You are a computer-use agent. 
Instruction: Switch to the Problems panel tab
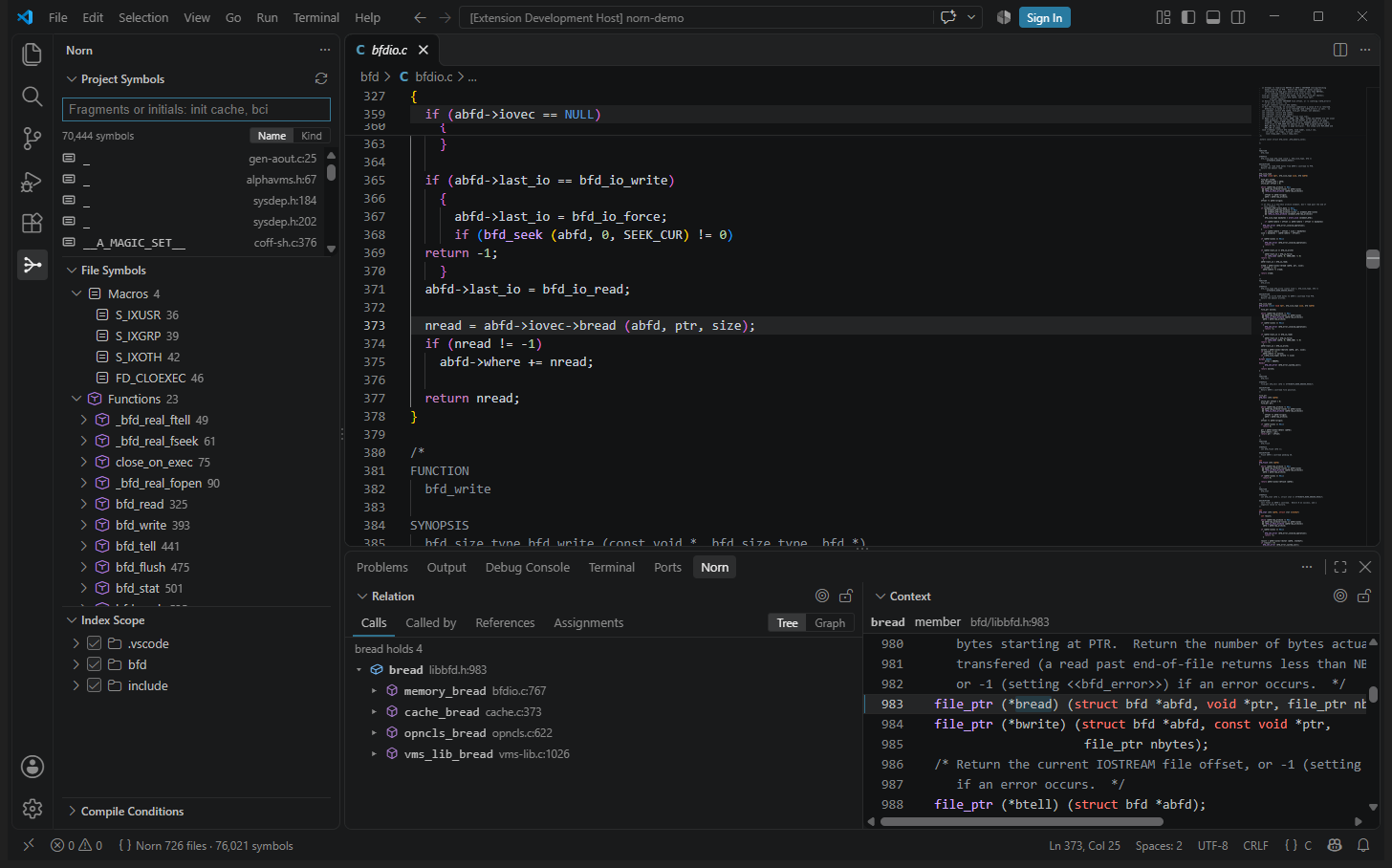[x=382, y=567]
